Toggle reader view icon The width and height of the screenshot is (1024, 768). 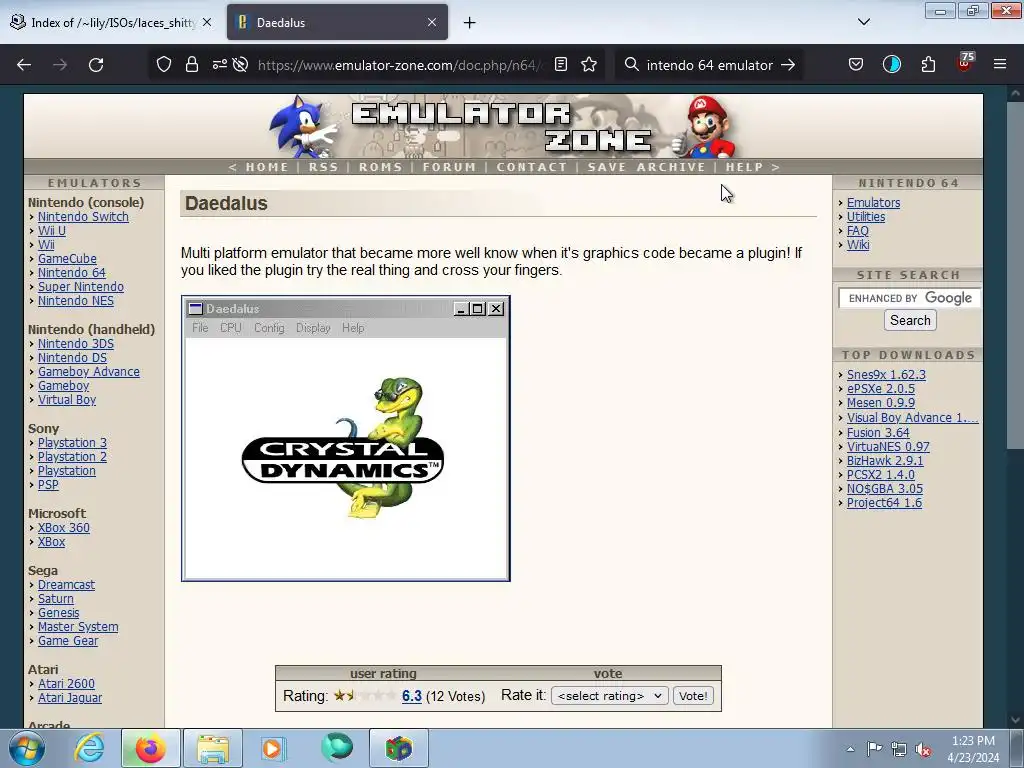(560, 65)
